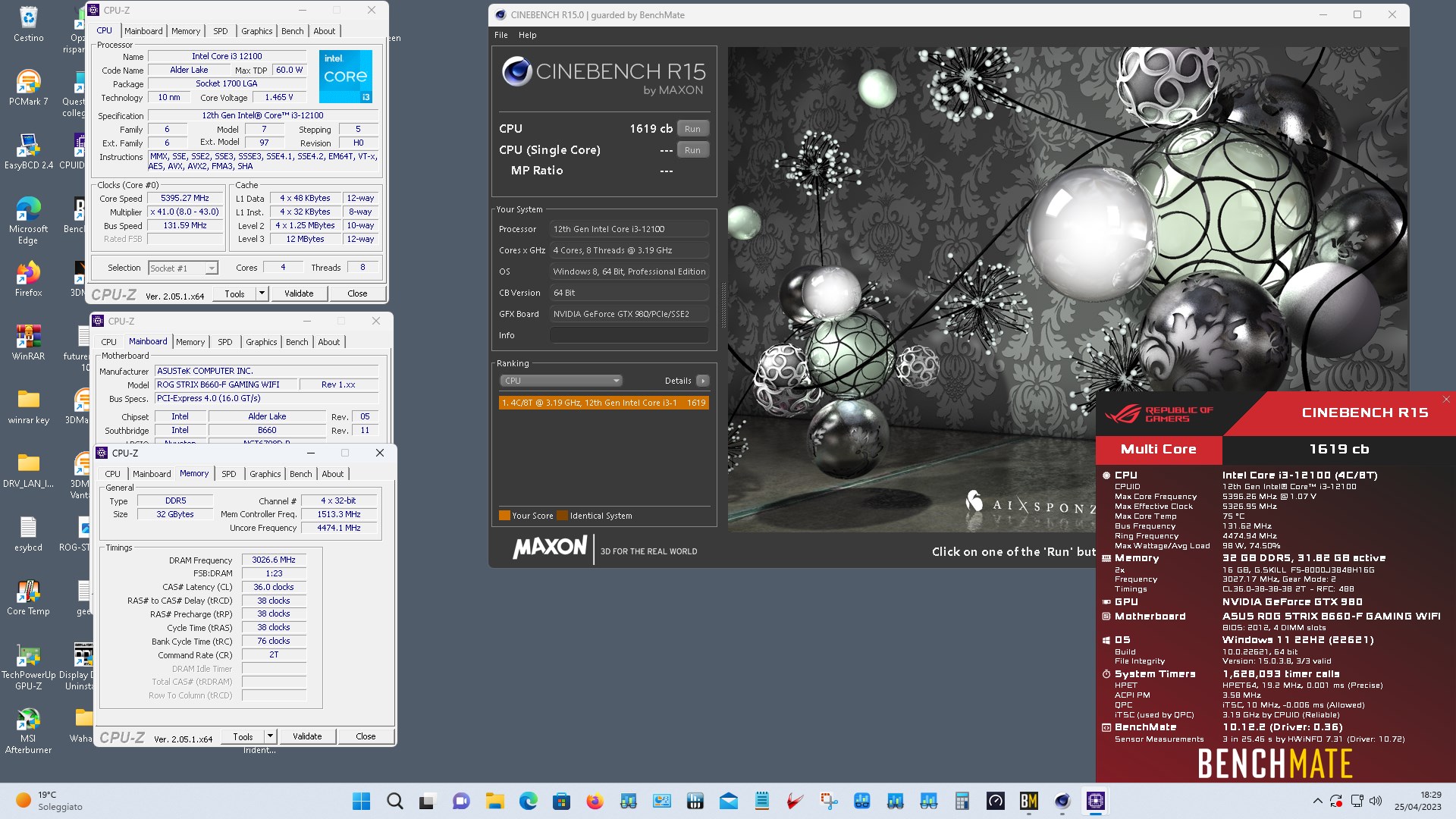Open Windows Start menu
The height and width of the screenshot is (819, 1456).
362,801
